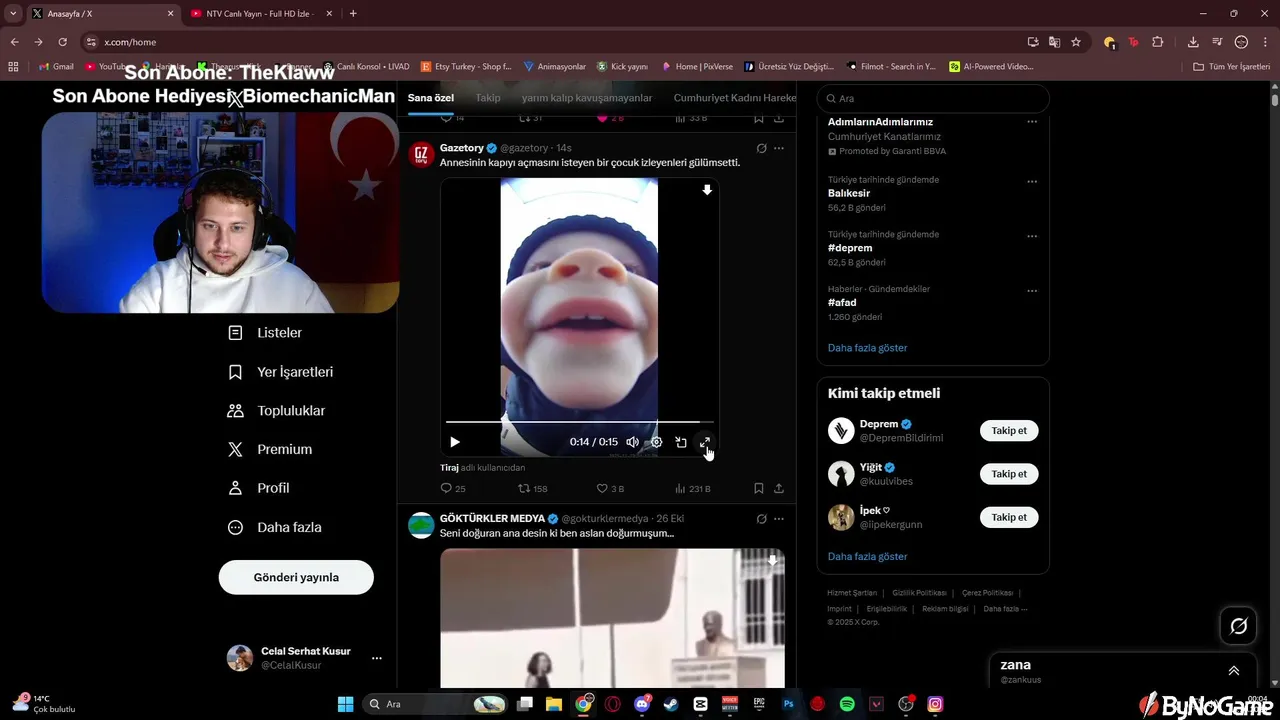Bookmark page with star icon

pos(1076,42)
